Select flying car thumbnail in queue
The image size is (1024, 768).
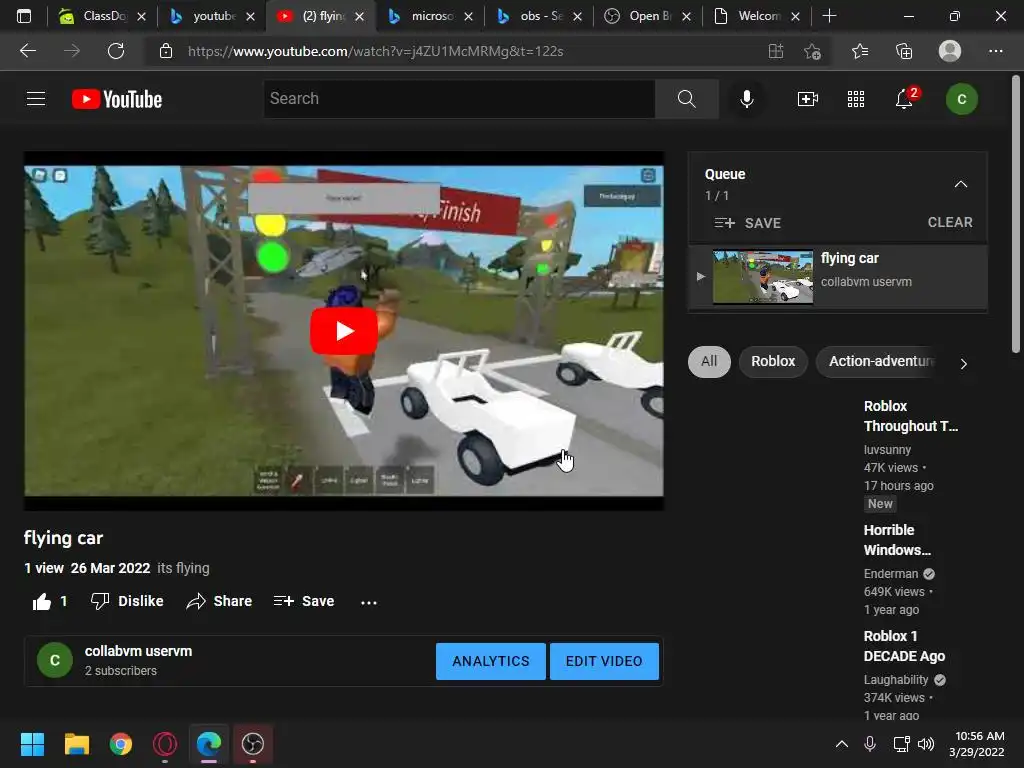763,277
